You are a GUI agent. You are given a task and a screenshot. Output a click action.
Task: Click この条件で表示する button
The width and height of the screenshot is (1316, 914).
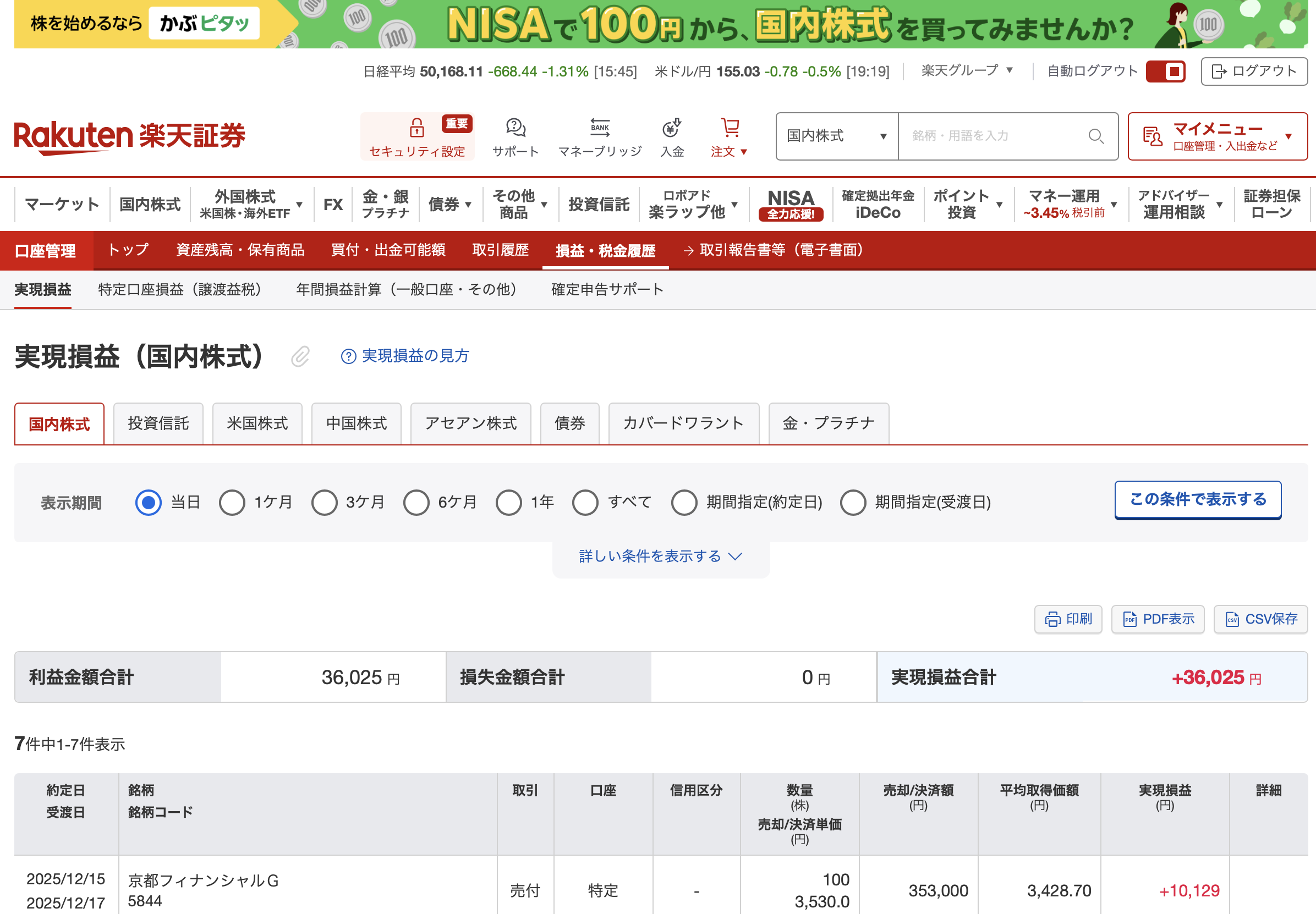1197,500
